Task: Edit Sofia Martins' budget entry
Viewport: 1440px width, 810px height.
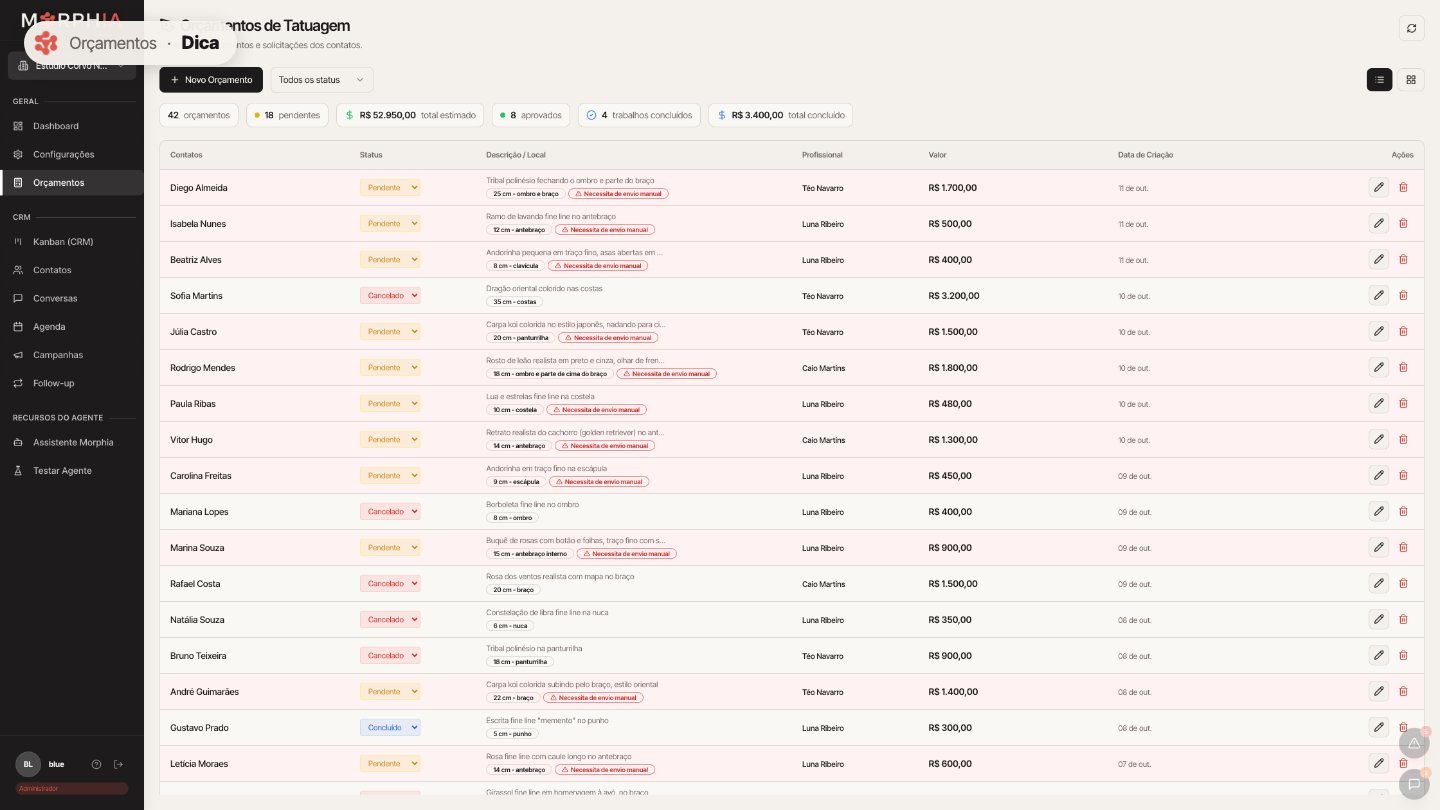Action: click(x=1379, y=295)
